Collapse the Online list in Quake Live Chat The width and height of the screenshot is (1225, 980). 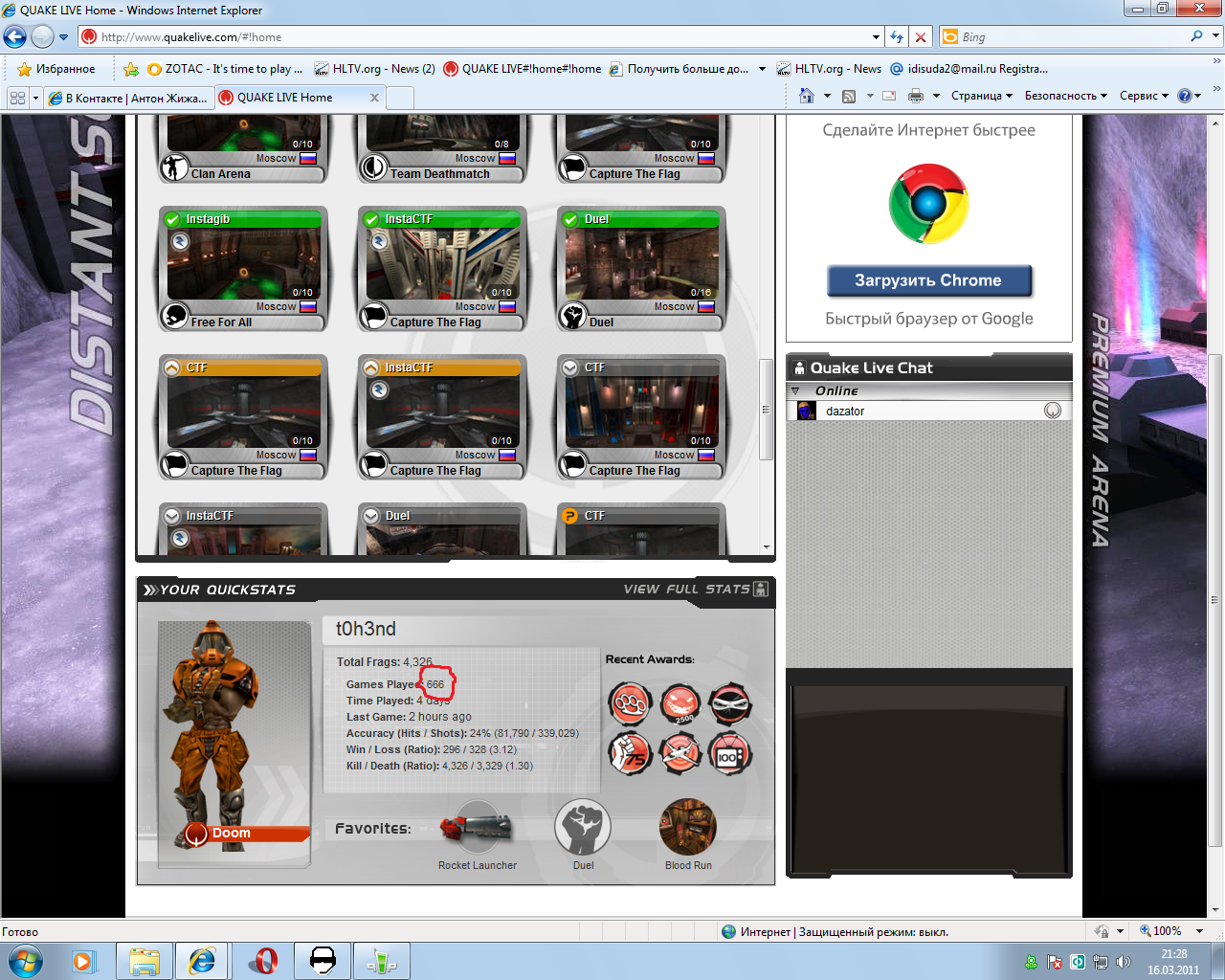795,390
